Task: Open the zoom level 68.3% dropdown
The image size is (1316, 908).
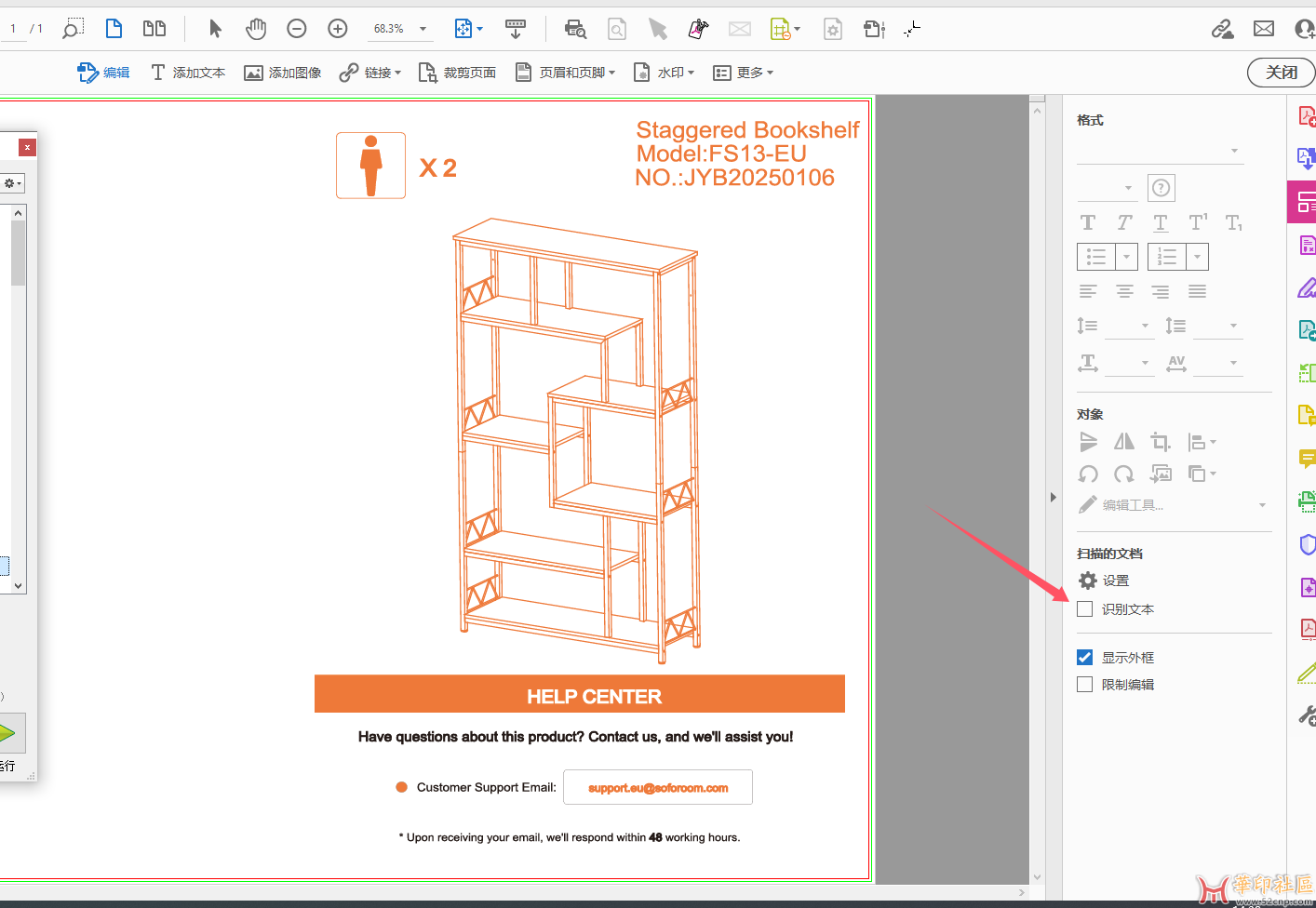Action: 423,29
